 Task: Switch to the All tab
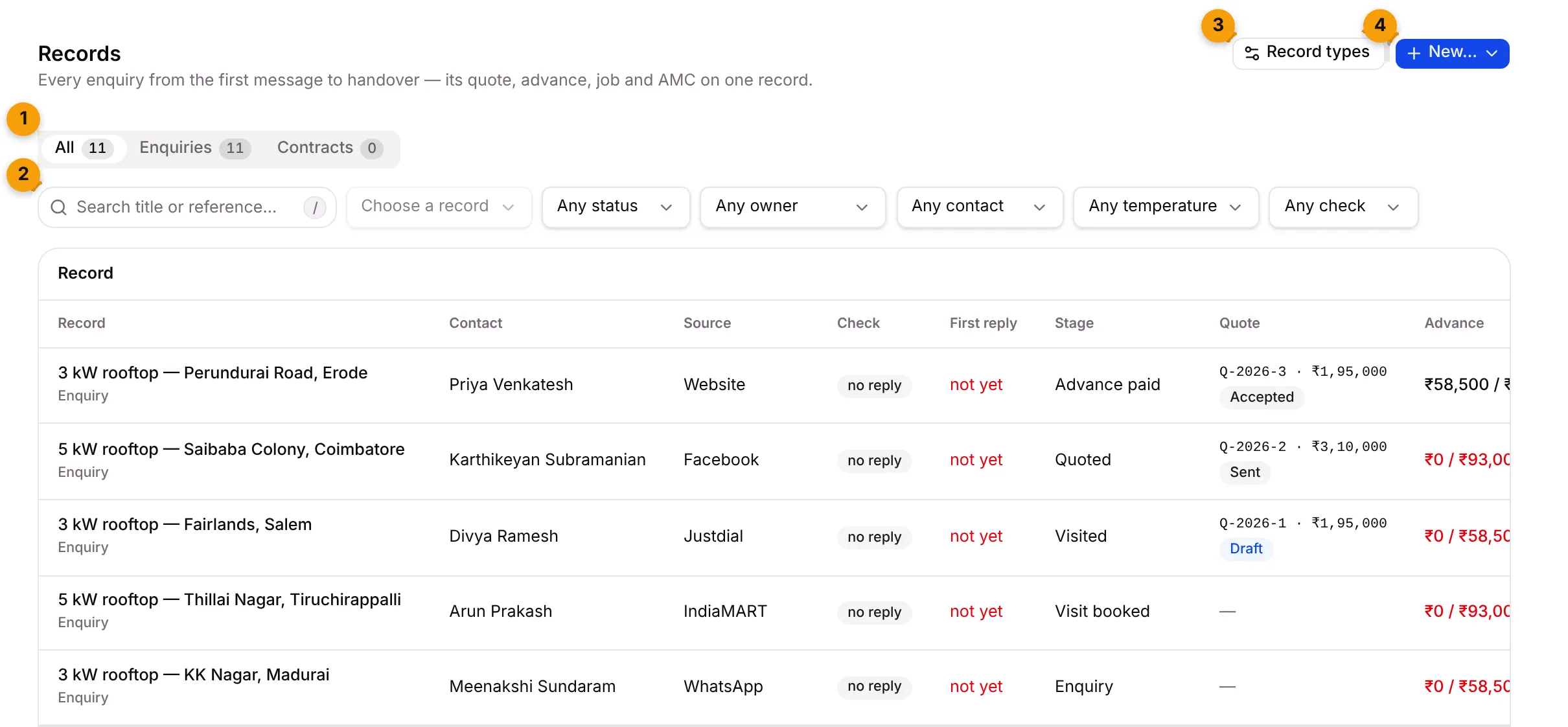click(84, 148)
